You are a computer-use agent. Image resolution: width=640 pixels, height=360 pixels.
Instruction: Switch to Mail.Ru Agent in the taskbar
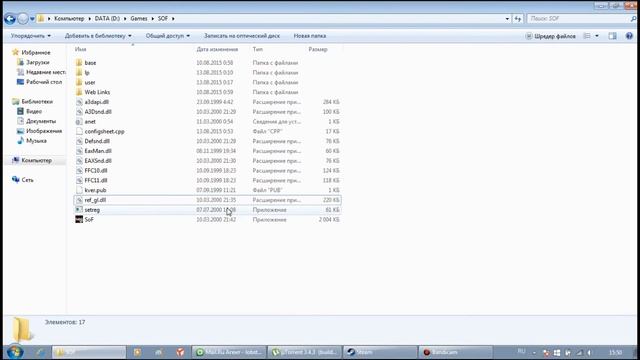click(229, 352)
